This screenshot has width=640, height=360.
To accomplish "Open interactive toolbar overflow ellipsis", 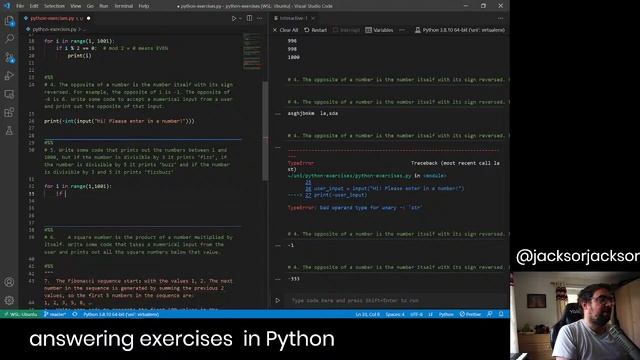I will 402,30.
